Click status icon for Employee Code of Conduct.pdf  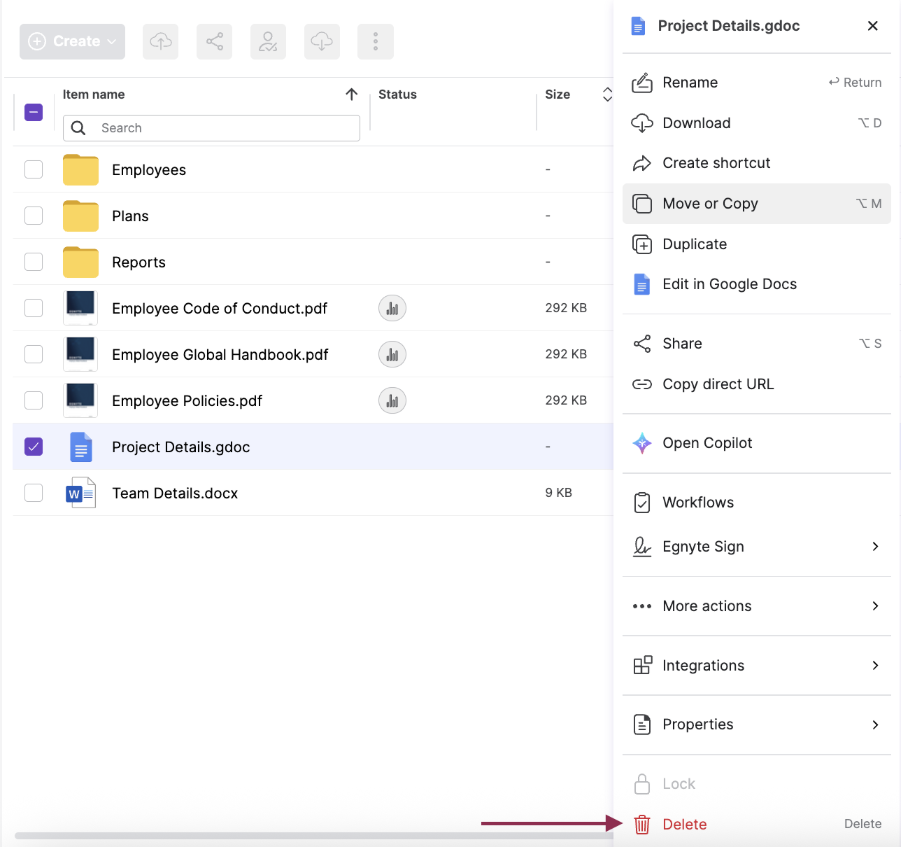click(392, 308)
